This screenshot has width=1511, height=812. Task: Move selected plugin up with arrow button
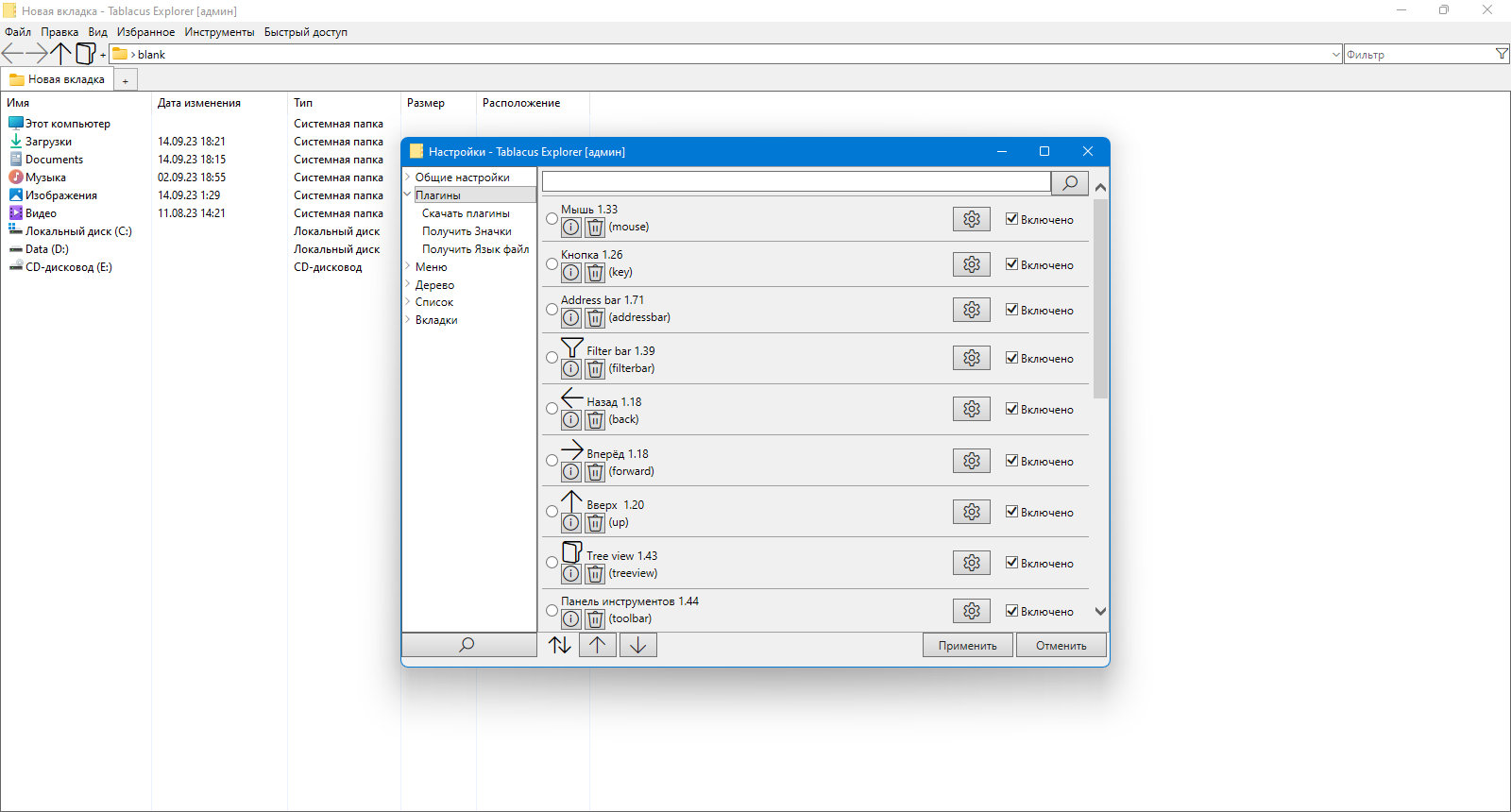pos(597,645)
